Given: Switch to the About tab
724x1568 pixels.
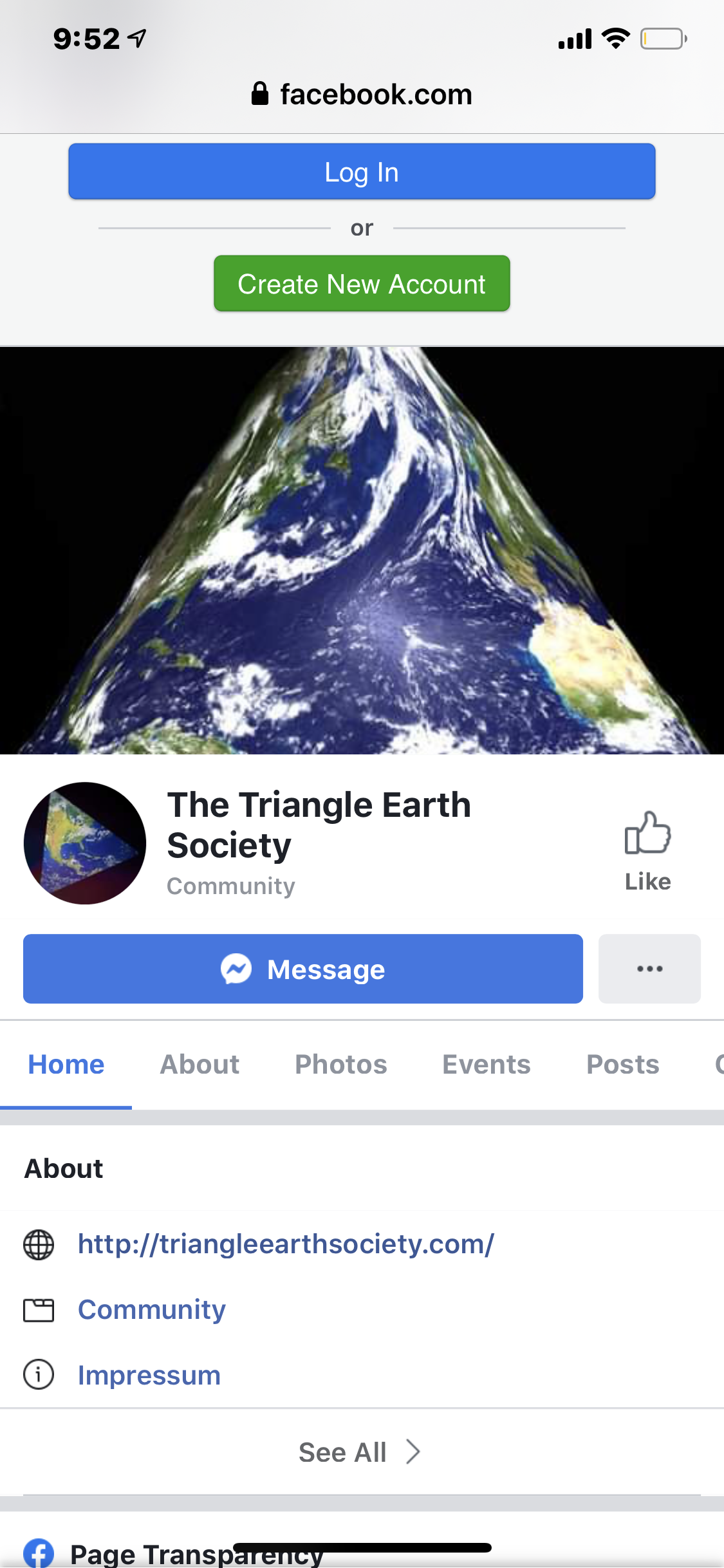Looking at the screenshot, I should 200,1065.
